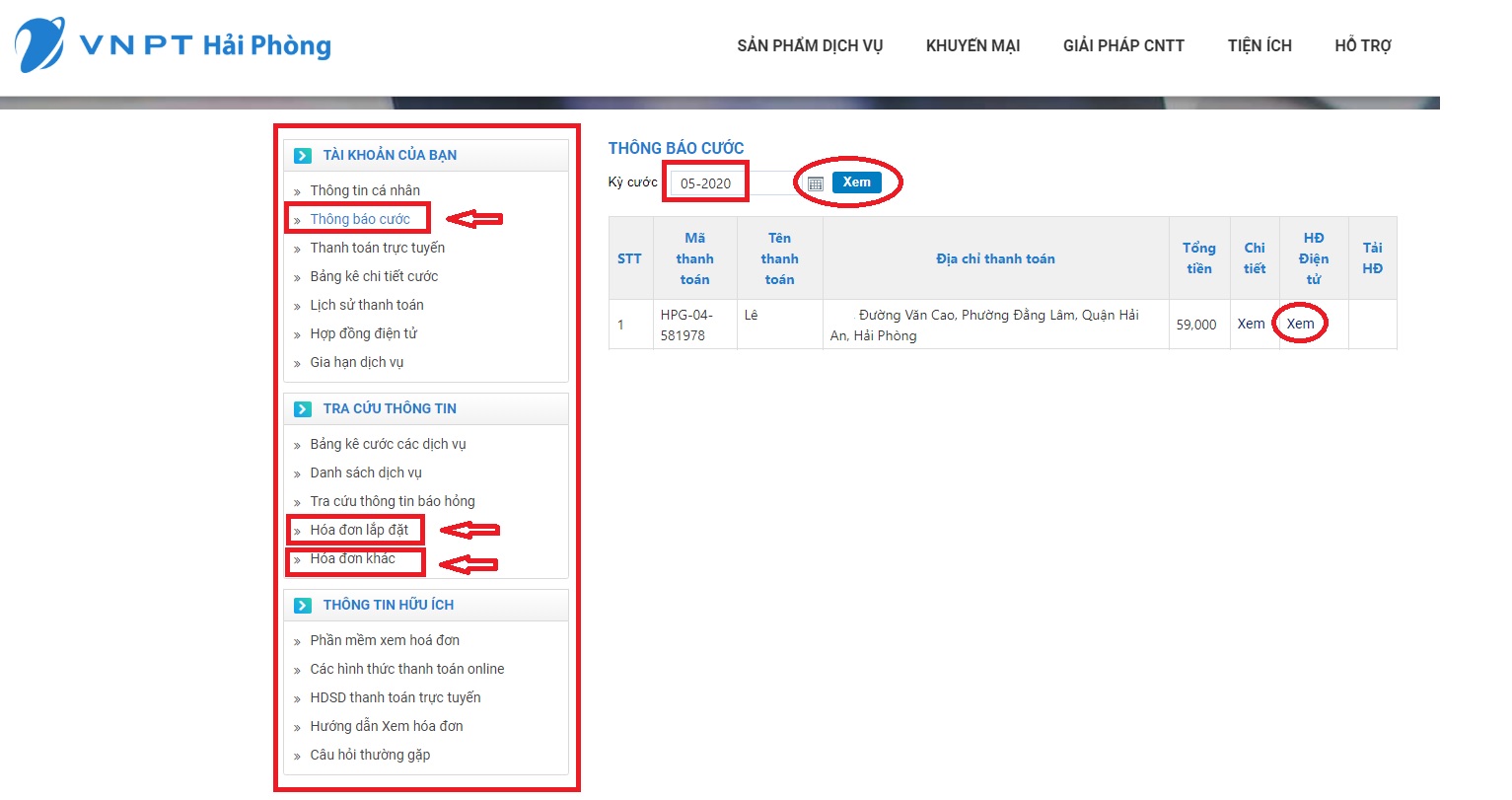Click the arrow icon beside Thông tin hữu ích
The image size is (1512, 800).
pos(303,605)
